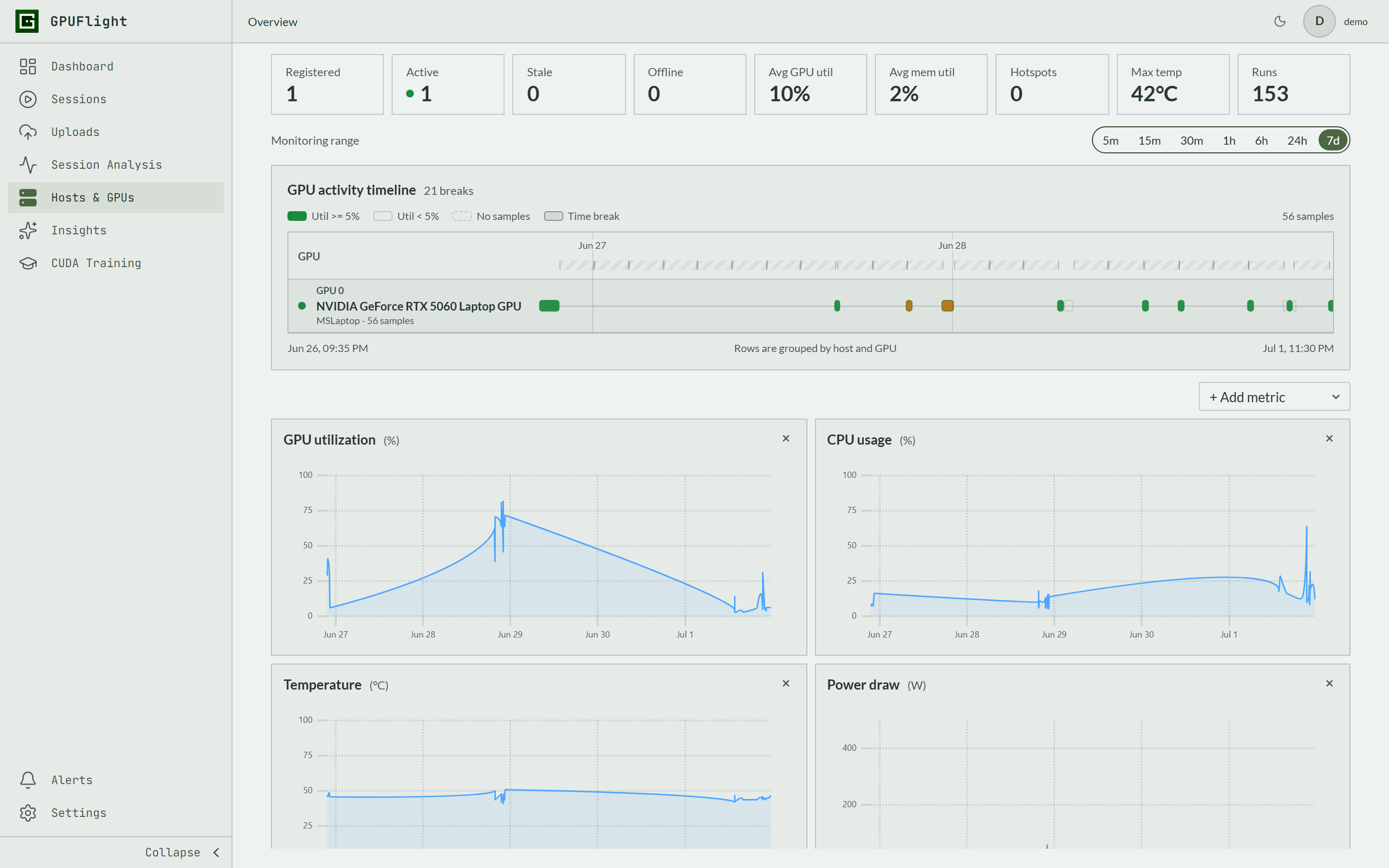Click the Util < 5% legend swatch
1389x868 pixels.
click(x=383, y=217)
